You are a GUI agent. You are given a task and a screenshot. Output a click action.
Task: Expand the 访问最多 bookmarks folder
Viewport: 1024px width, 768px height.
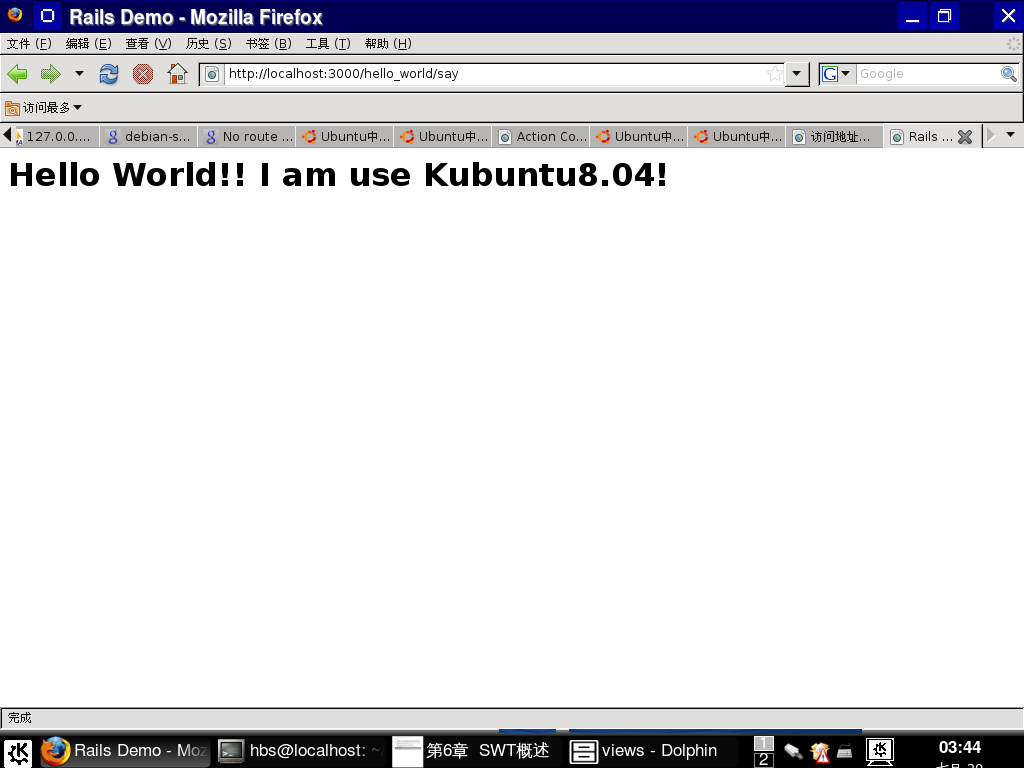coord(43,108)
